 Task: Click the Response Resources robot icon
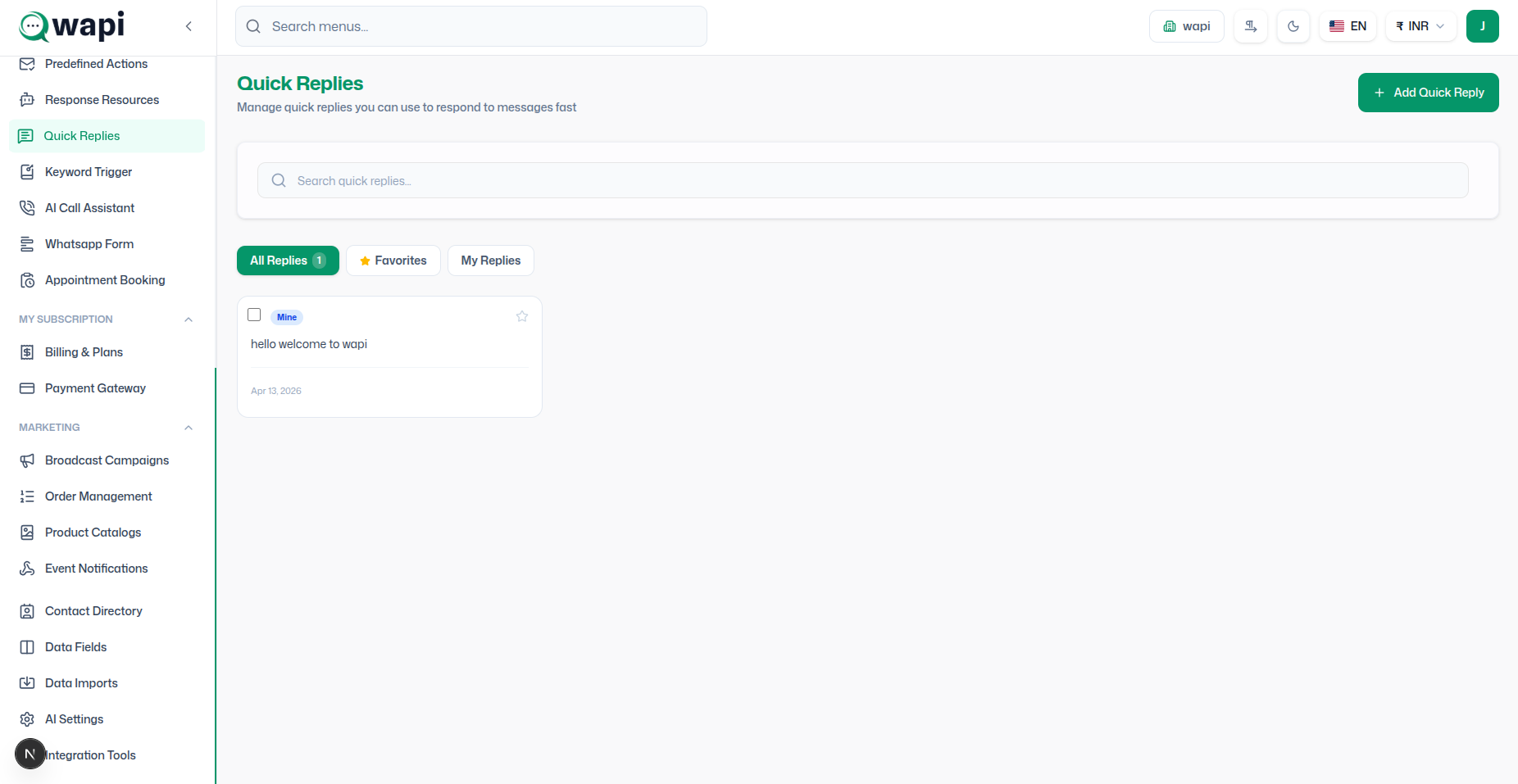click(x=27, y=100)
